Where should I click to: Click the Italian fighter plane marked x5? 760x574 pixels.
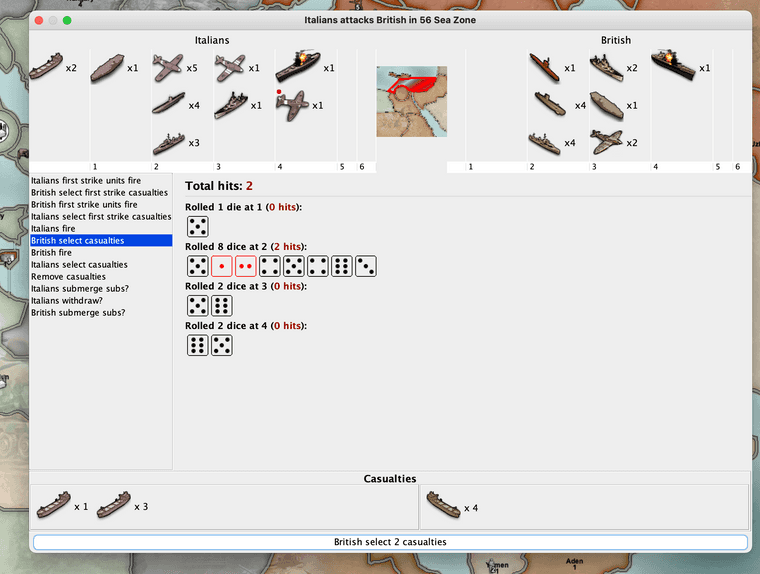[168, 68]
